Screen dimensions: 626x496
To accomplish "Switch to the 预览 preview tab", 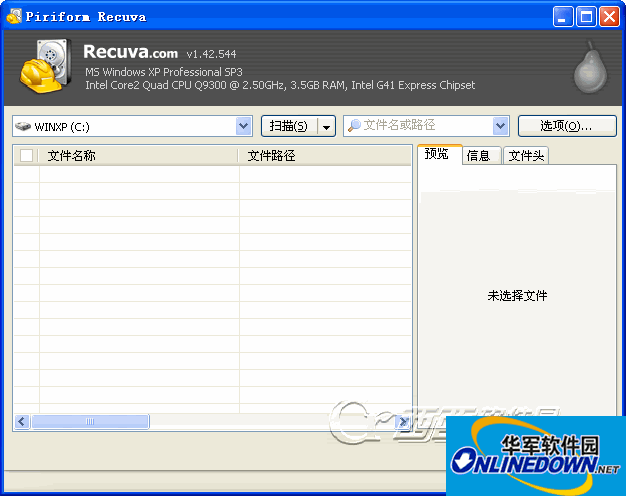I will [x=439, y=154].
